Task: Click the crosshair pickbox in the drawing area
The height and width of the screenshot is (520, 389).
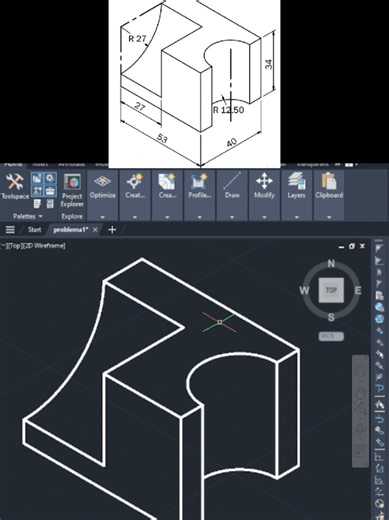Action: pos(220,322)
